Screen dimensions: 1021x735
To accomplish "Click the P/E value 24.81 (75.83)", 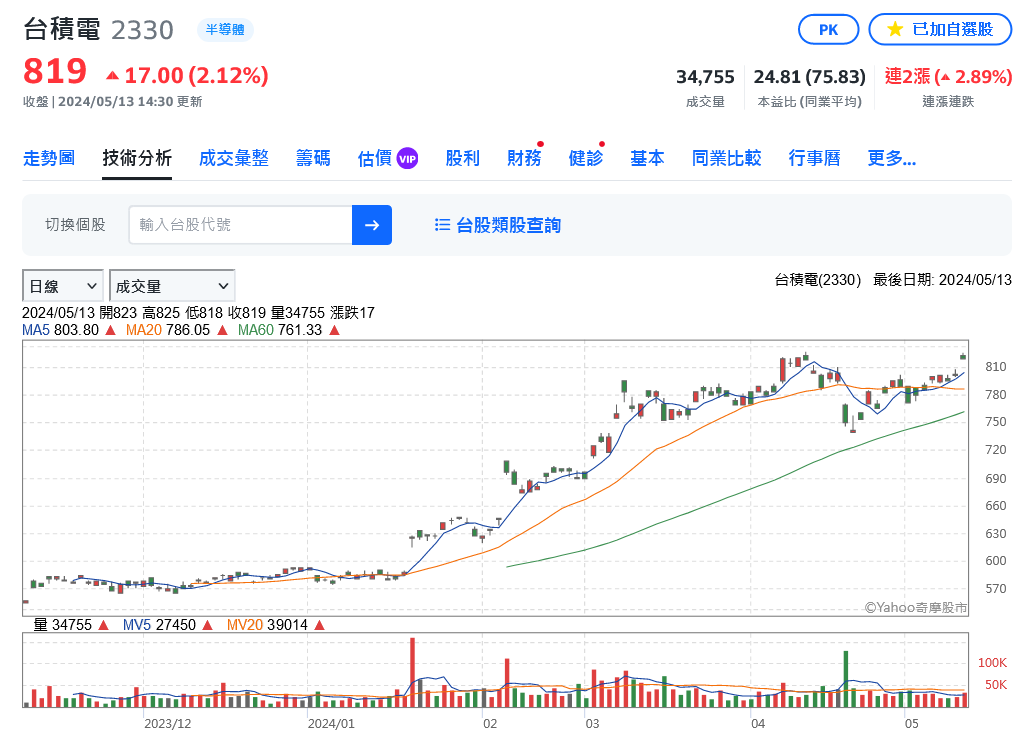I will pos(809,77).
